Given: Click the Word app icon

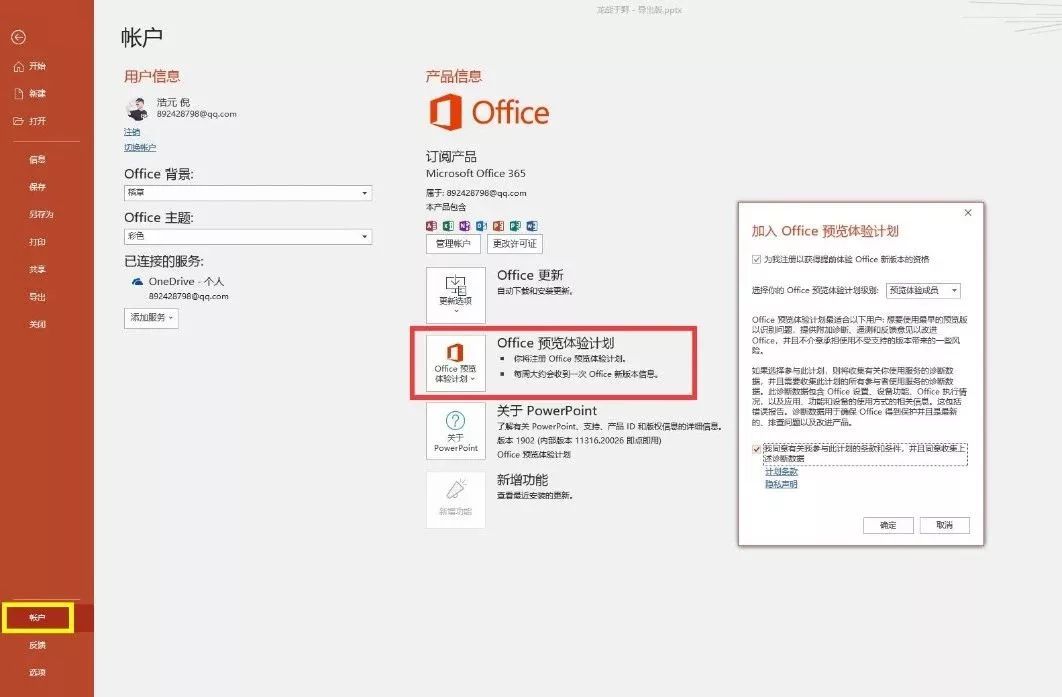Looking at the screenshot, I should [x=532, y=226].
